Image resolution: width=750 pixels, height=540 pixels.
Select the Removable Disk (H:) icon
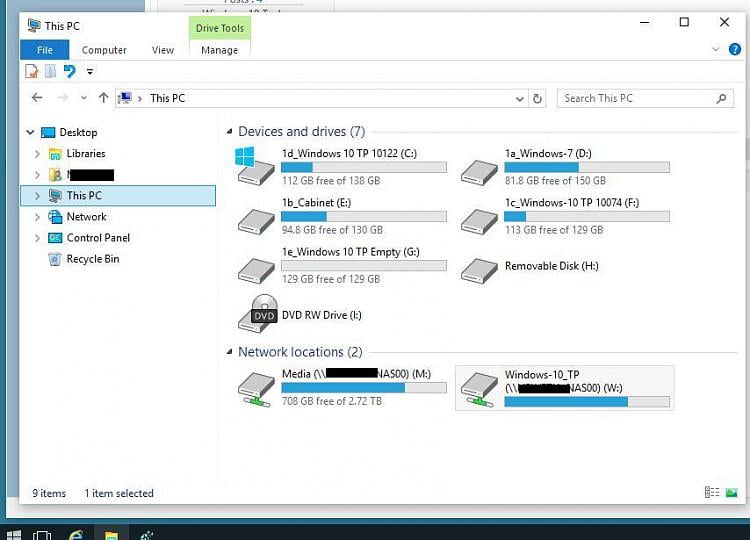coord(479,271)
